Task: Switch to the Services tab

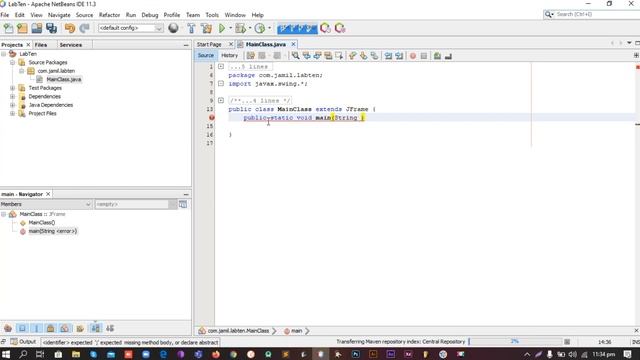Action: (71, 45)
